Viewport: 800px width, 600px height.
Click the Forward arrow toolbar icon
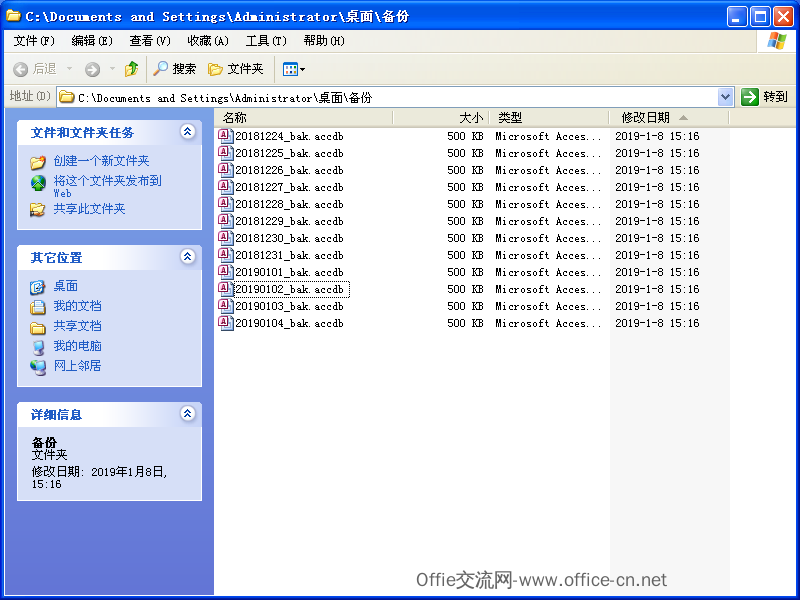pyautogui.click(x=92, y=69)
